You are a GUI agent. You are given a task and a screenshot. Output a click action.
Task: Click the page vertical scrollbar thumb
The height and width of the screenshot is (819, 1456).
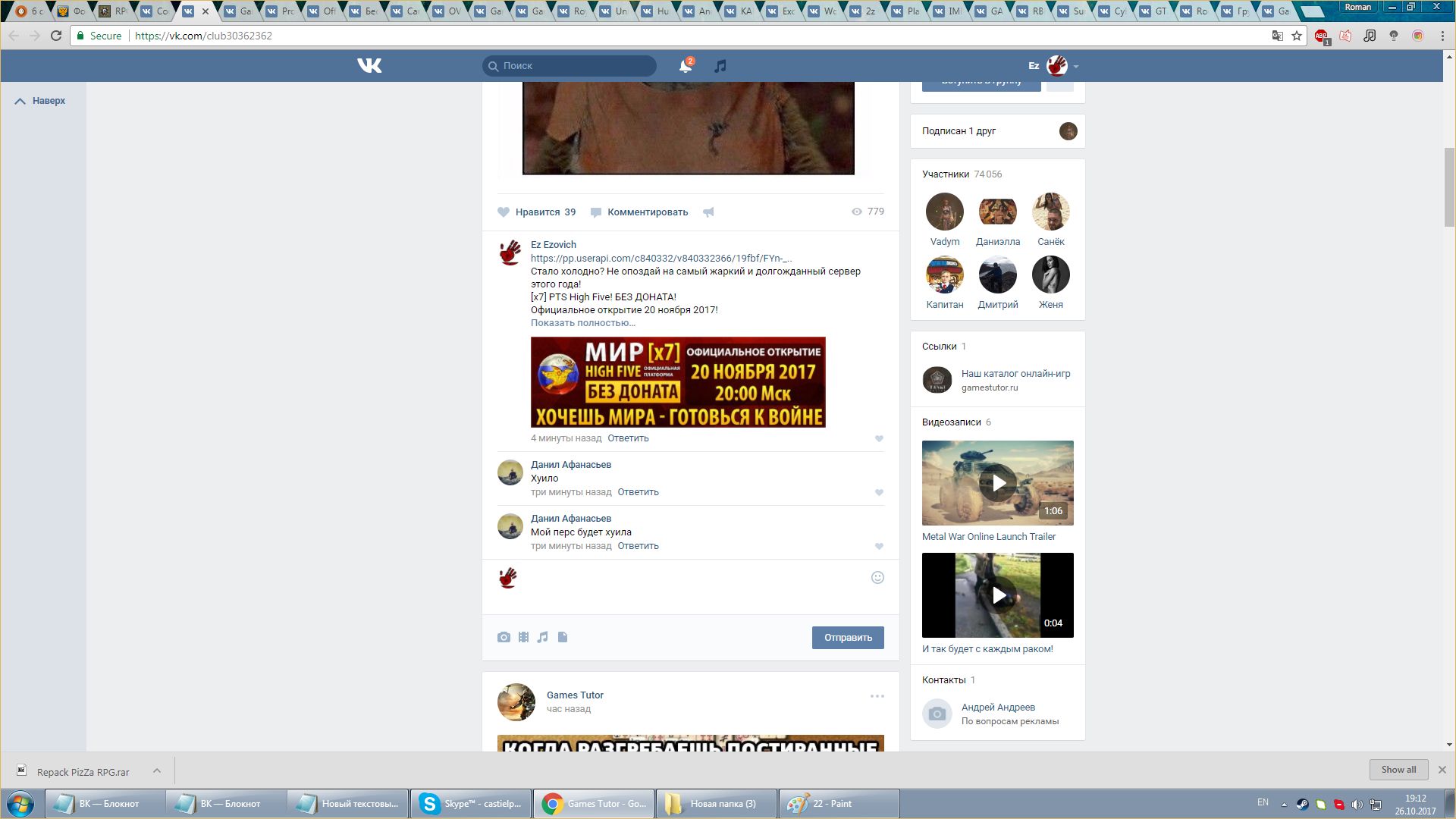coord(1449,187)
